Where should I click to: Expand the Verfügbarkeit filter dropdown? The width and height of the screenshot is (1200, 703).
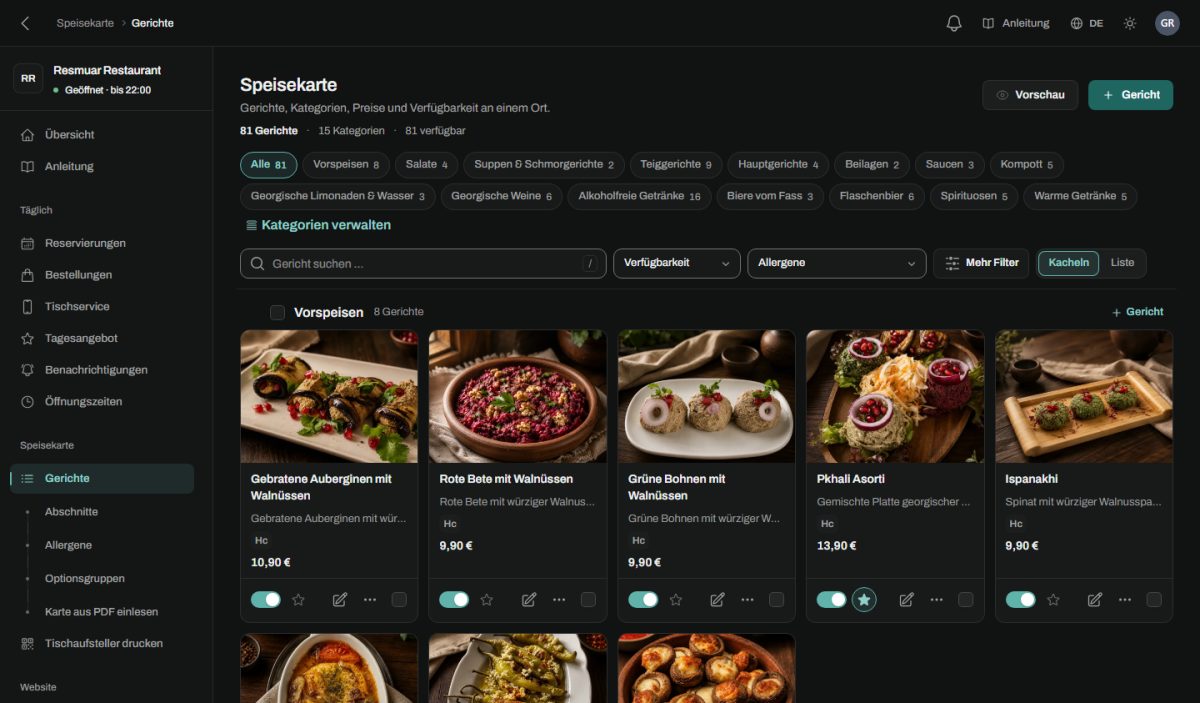click(677, 263)
